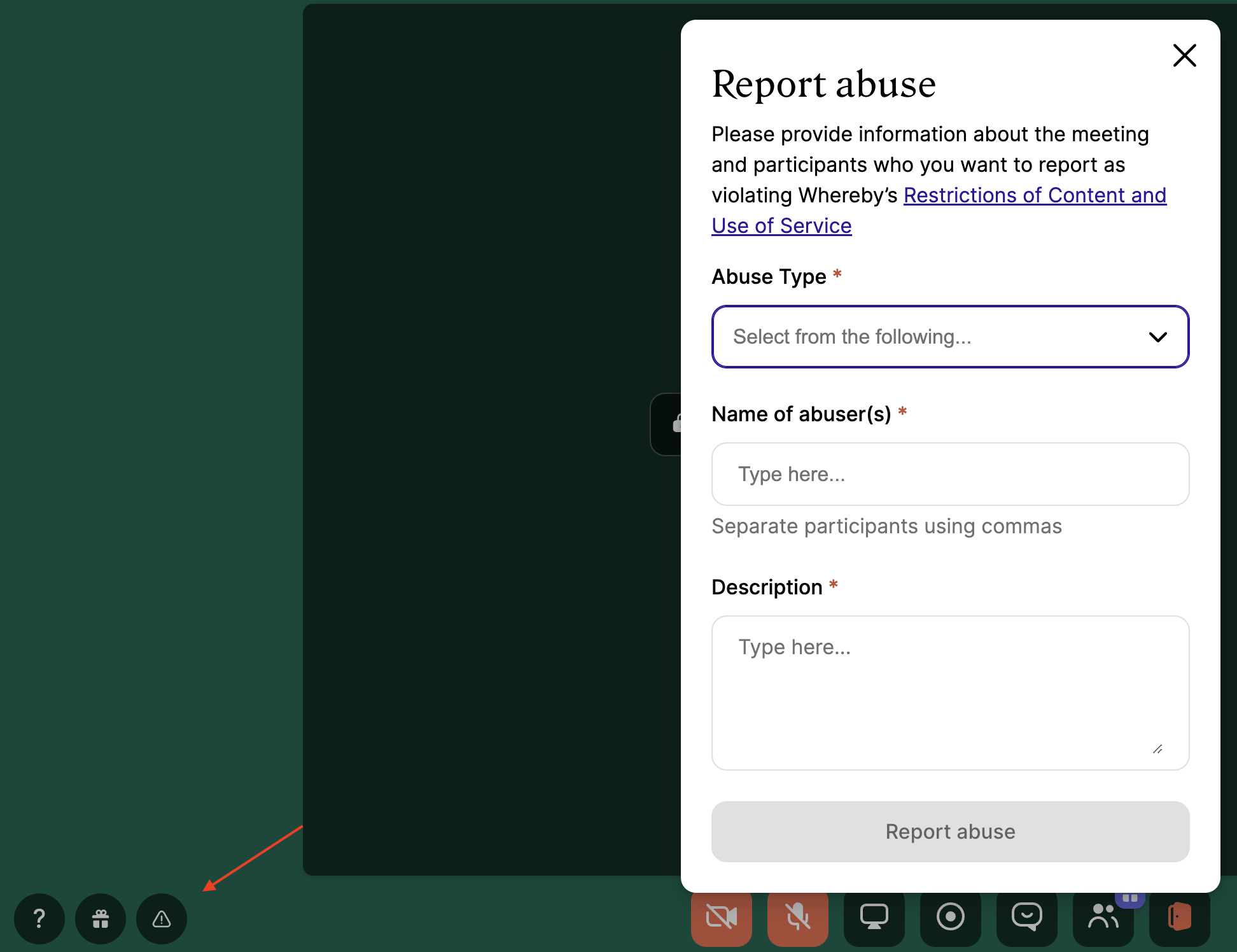
Task: Click the Use of Service link text
Action: point(781,226)
